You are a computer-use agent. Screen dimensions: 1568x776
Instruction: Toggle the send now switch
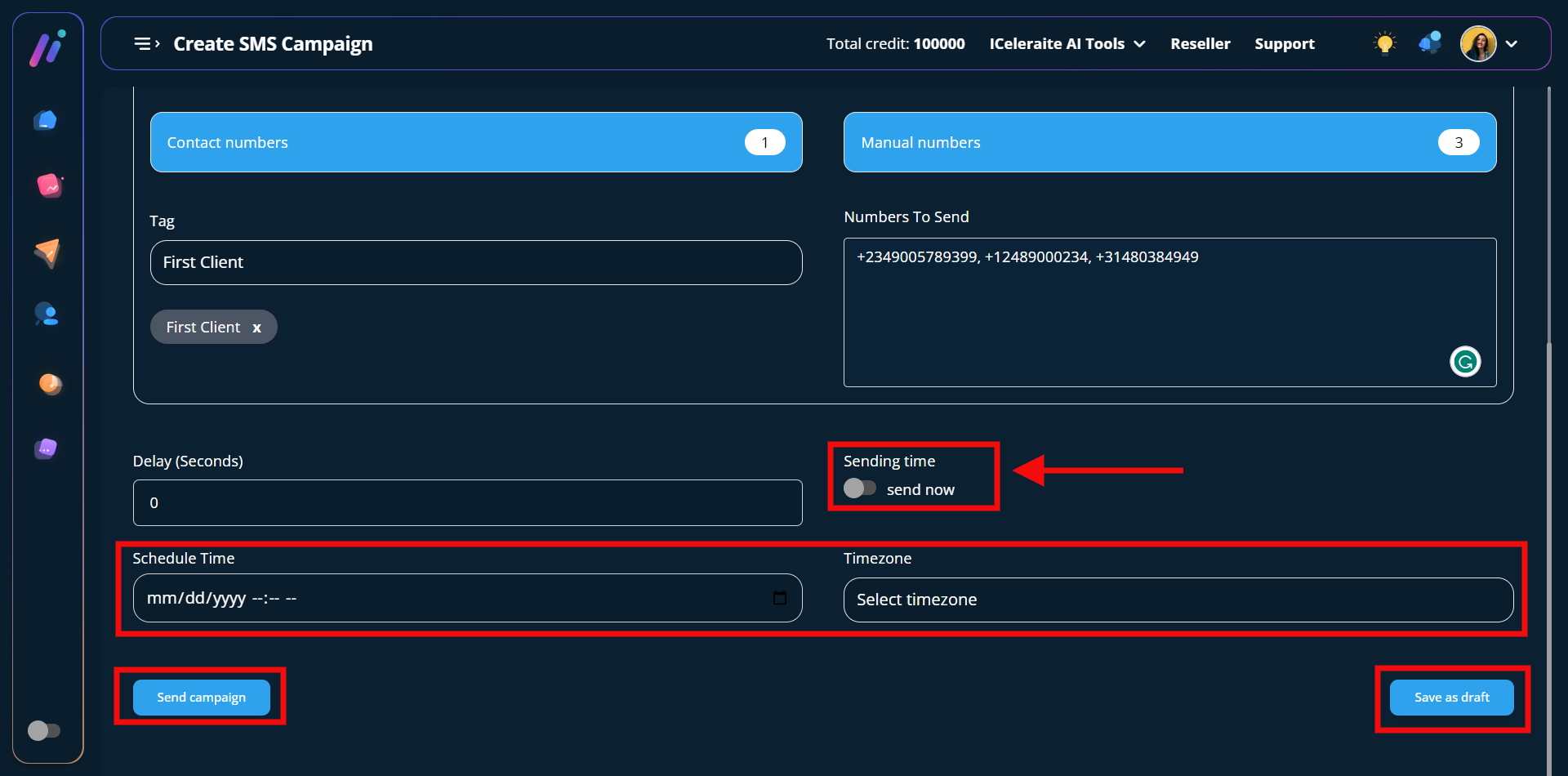click(x=860, y=488)
